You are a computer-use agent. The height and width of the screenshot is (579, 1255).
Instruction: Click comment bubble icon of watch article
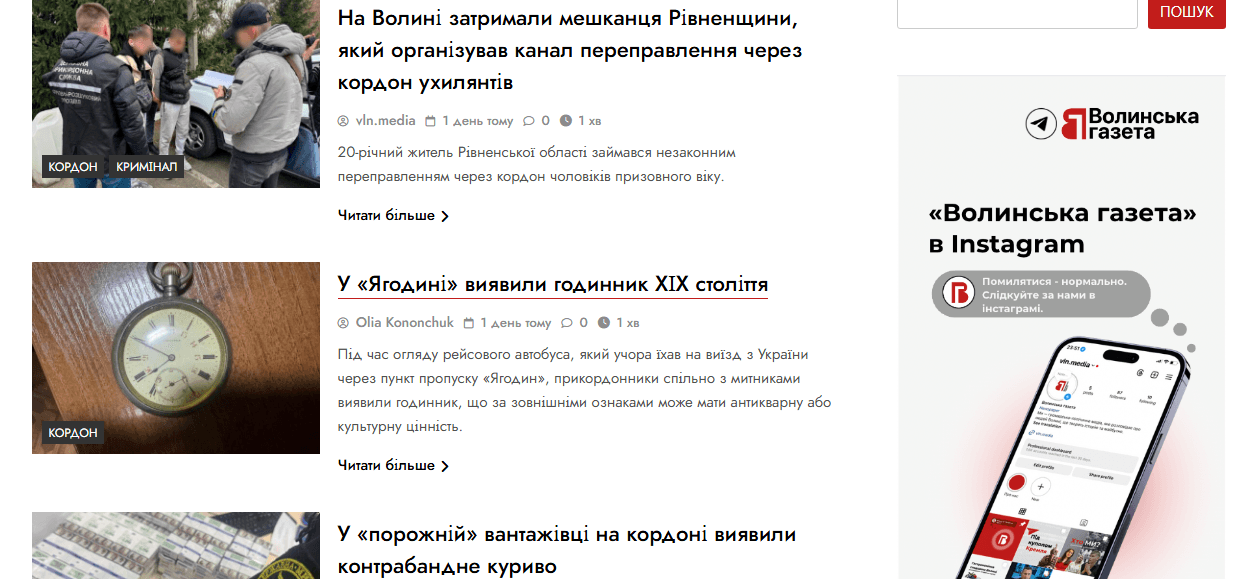pyautogui.click(x=567, y=323)
